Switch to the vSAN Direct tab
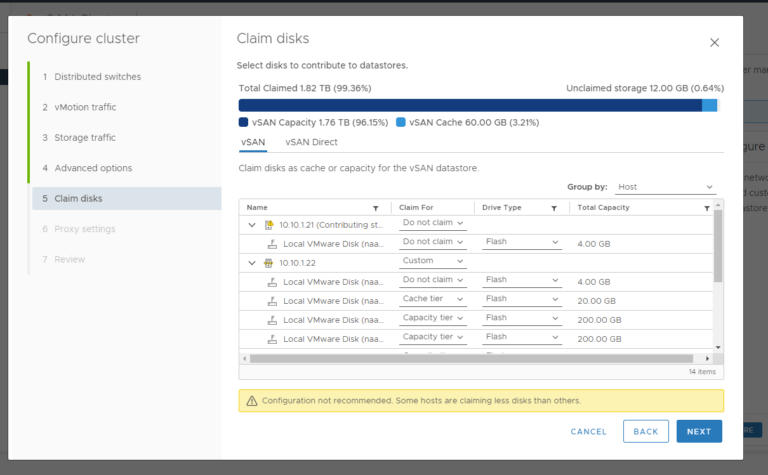 (x=312, y=142)
